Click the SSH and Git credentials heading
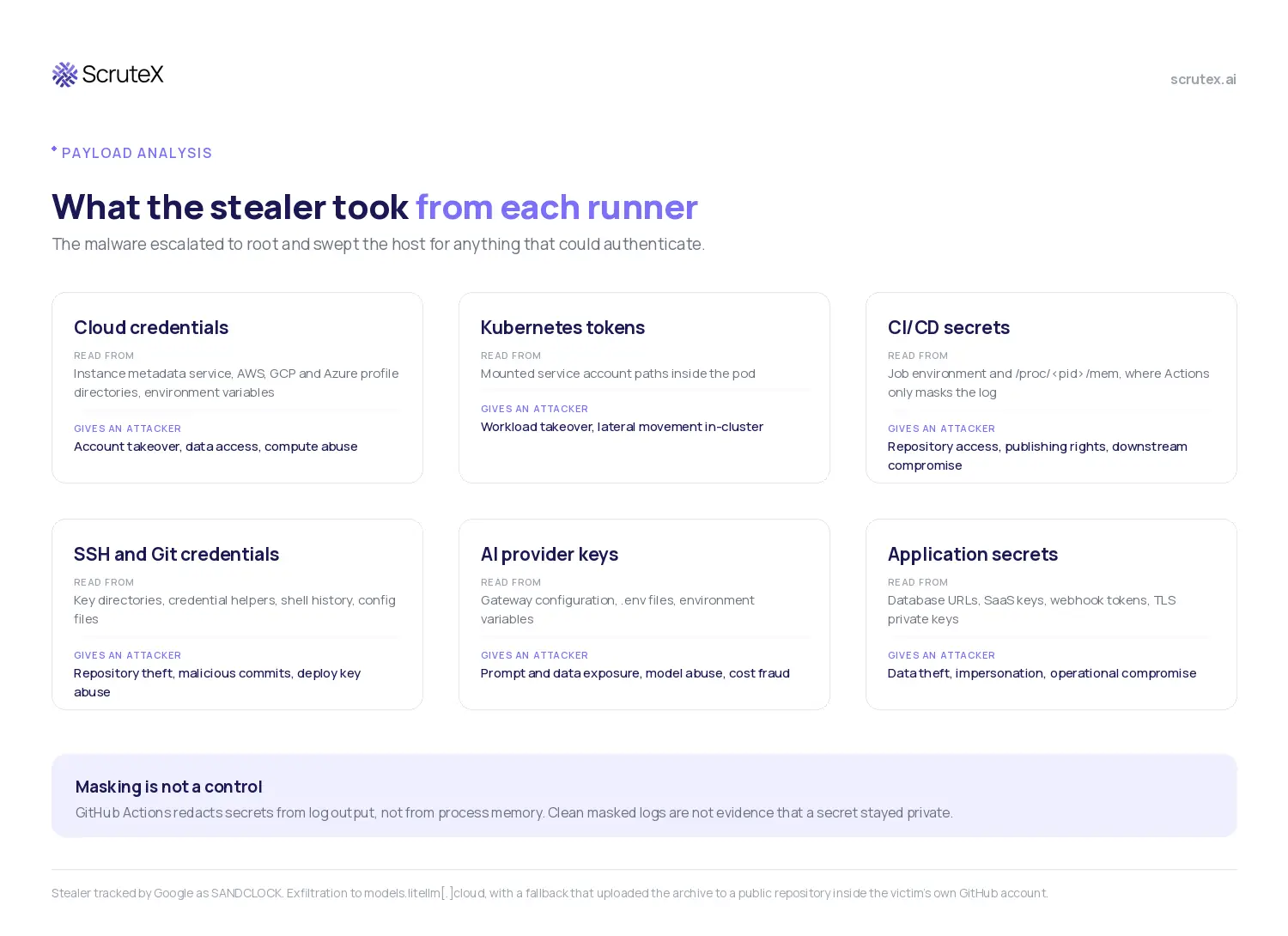Screen dimensions: 1288x936 176,554
